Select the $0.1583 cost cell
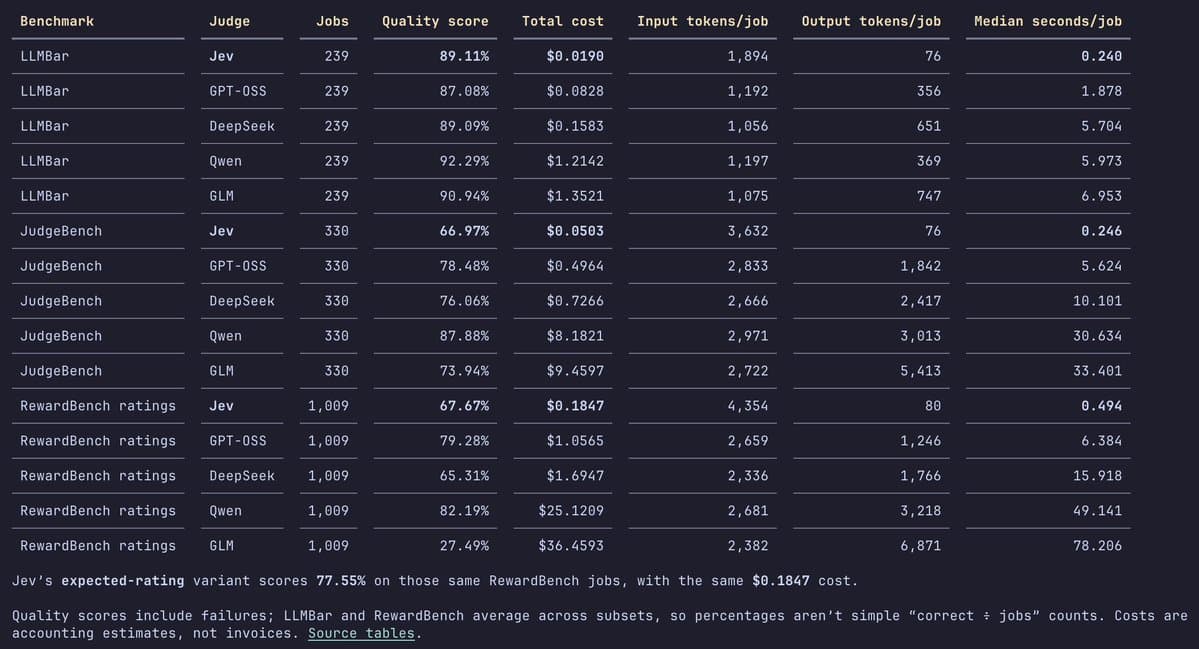 [x=575, y=126]
